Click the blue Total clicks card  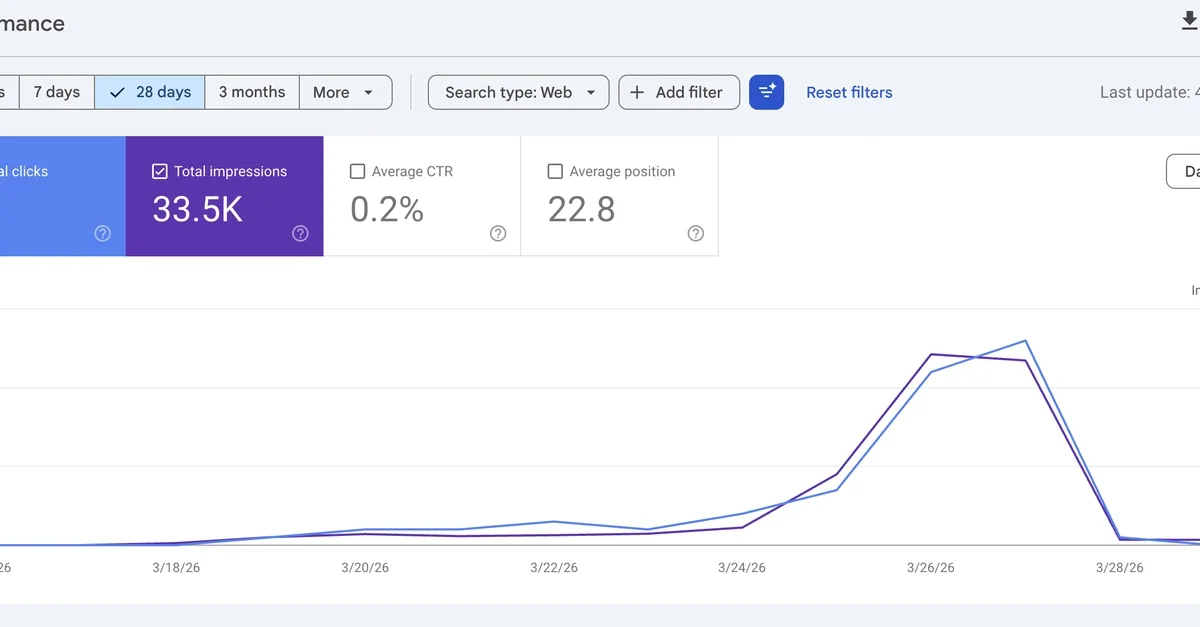click(60, 196)
